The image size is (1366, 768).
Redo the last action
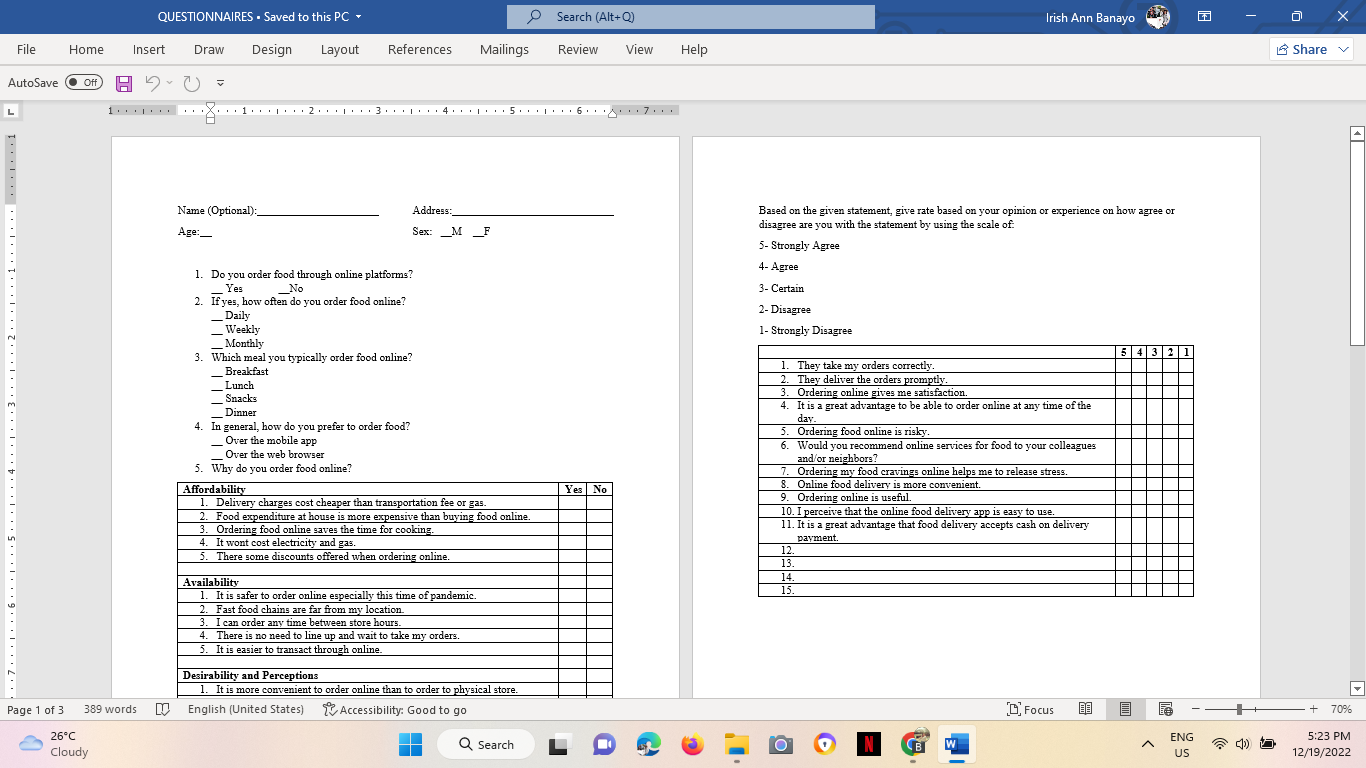192,83
